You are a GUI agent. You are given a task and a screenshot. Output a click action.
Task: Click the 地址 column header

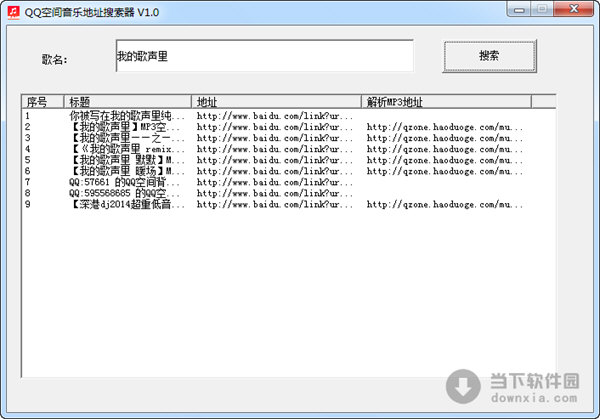(x=276, y=102)
